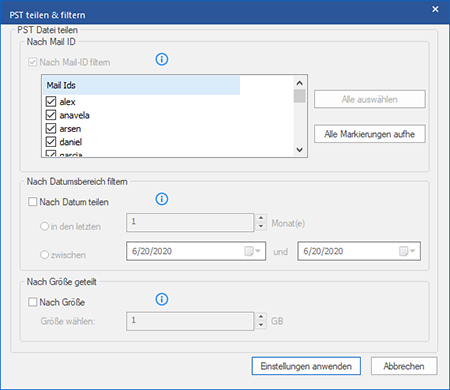Select the 'anavela' entry text
Image resolution: width=450 pixels, height=390 pixels.
pyautogui.click(x=74, y=115)
